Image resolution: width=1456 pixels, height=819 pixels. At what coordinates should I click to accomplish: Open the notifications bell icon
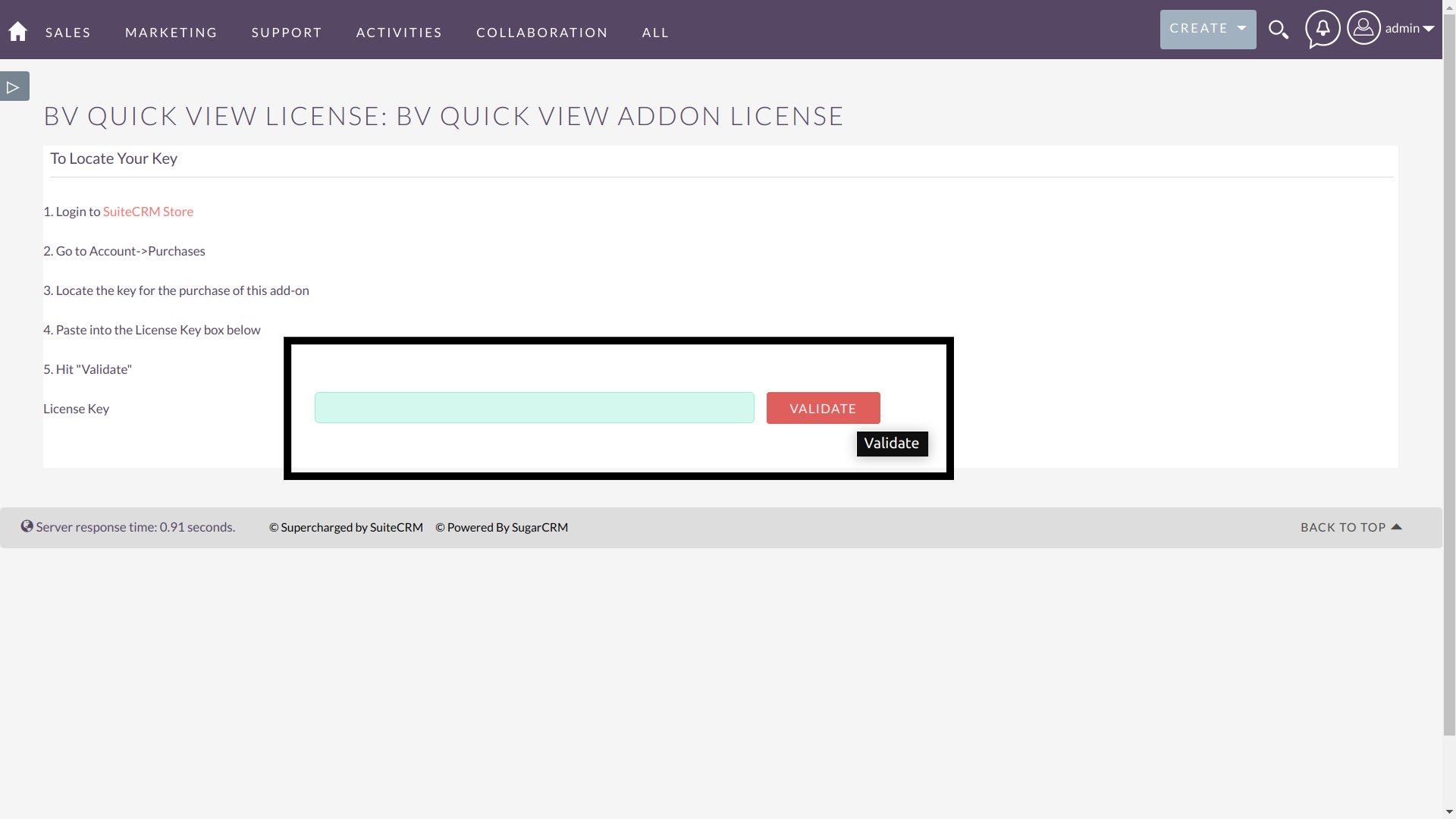click(1323, 29)
